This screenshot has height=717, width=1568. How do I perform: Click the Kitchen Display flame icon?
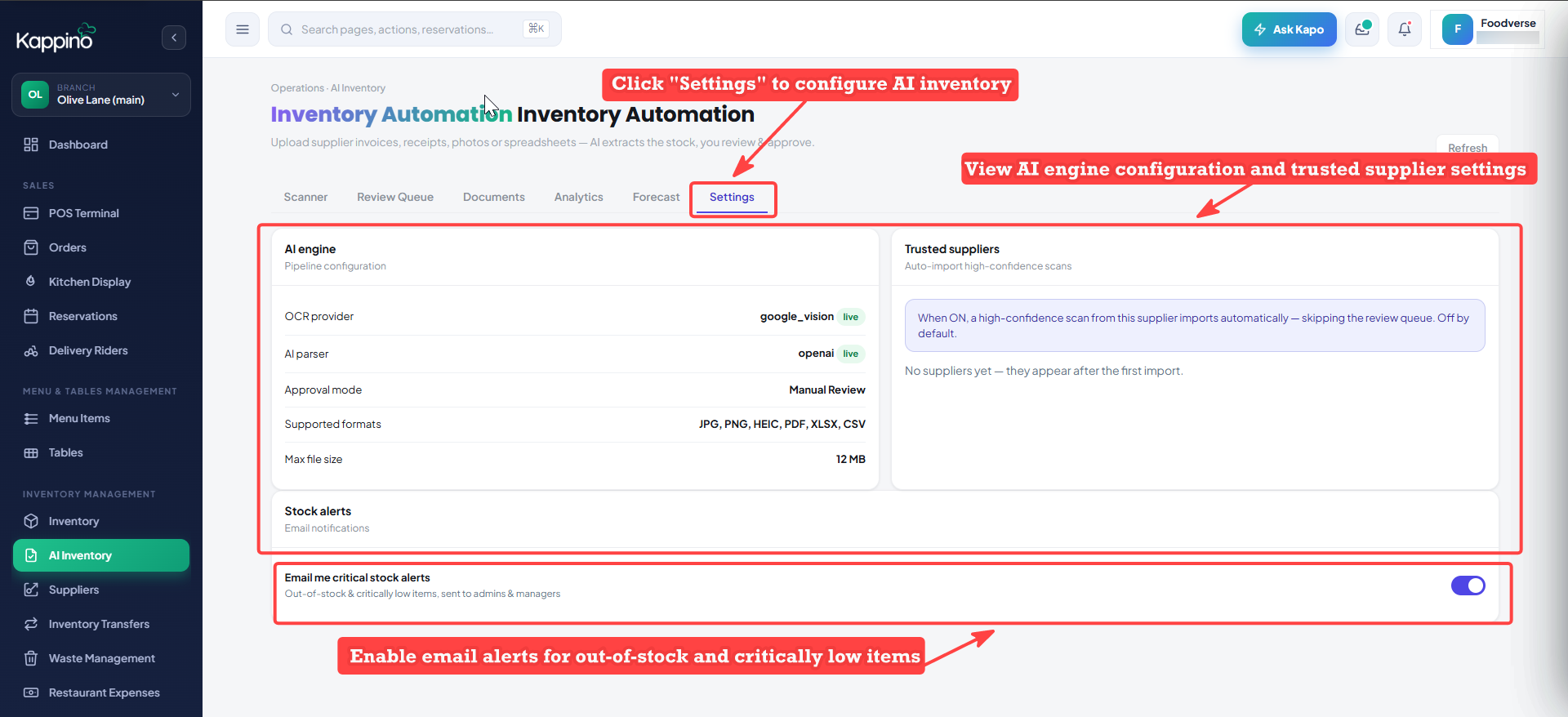point(31,282)
